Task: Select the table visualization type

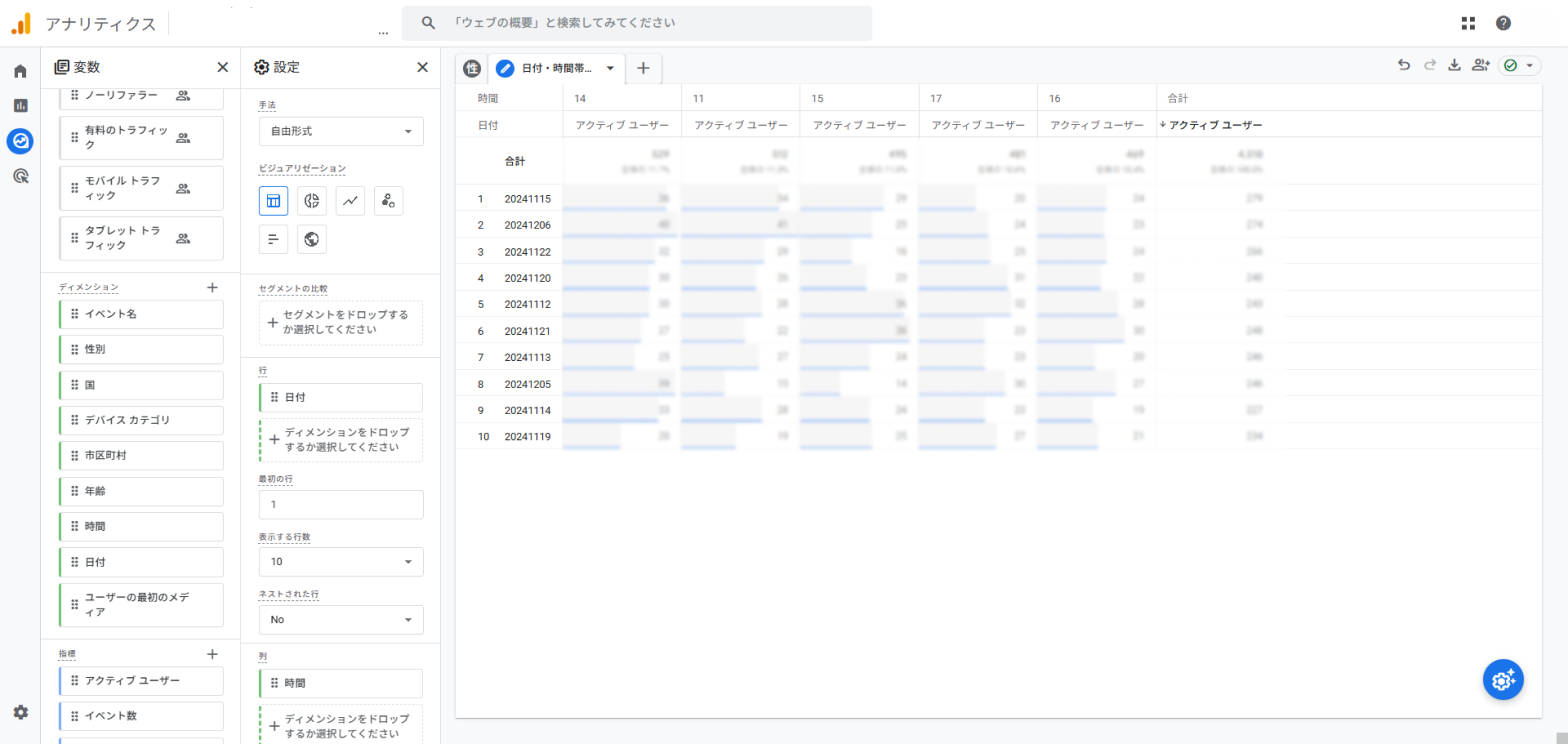Action: point(273,201)
